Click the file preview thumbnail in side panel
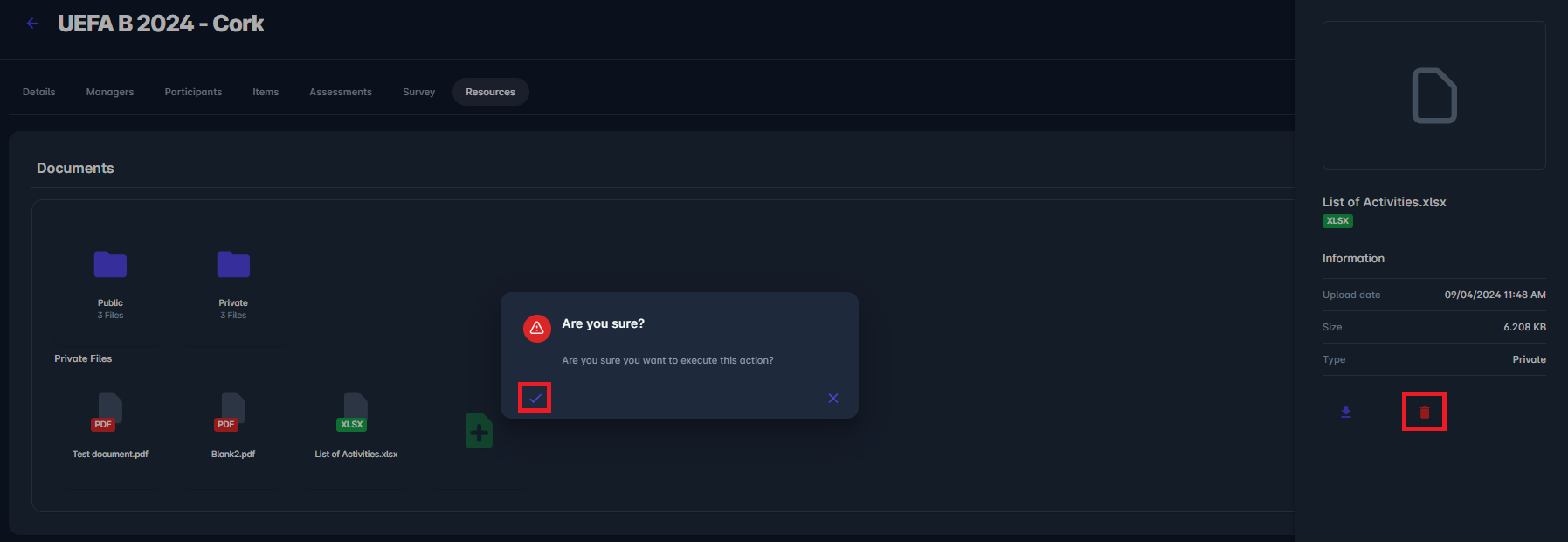This screenshot has width=1568, height=542. (x=1433, y=95)
